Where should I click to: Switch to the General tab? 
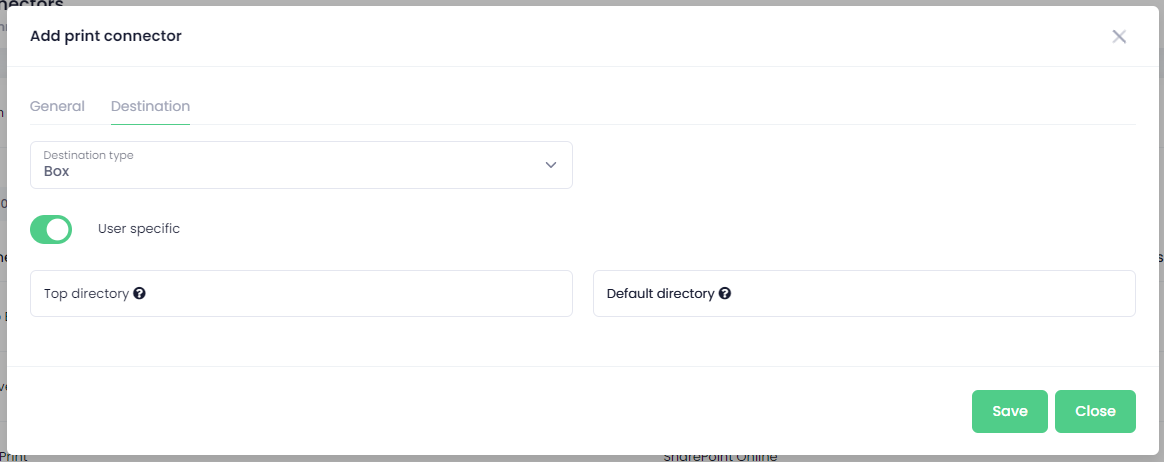coord(57,106)
